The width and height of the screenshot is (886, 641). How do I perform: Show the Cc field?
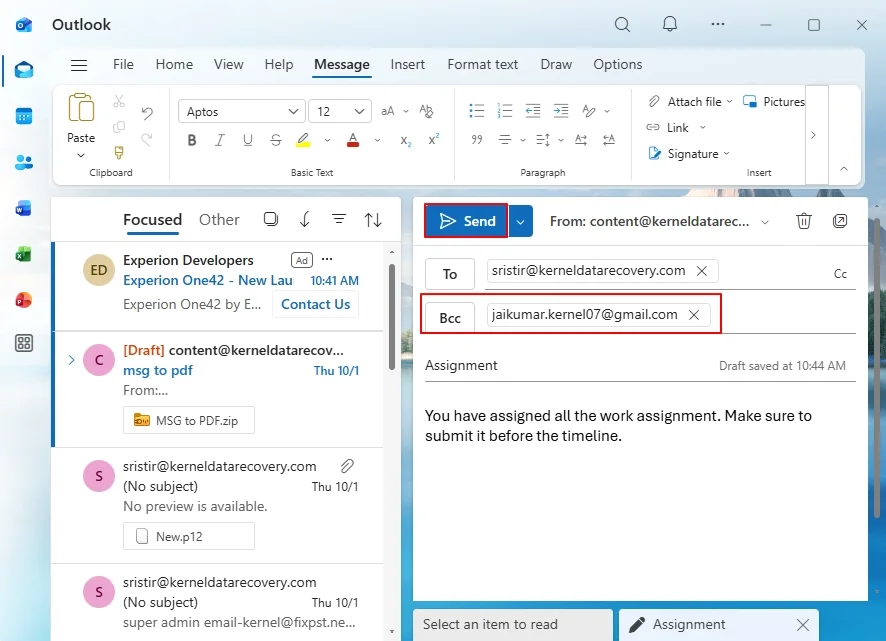(840, 274)
